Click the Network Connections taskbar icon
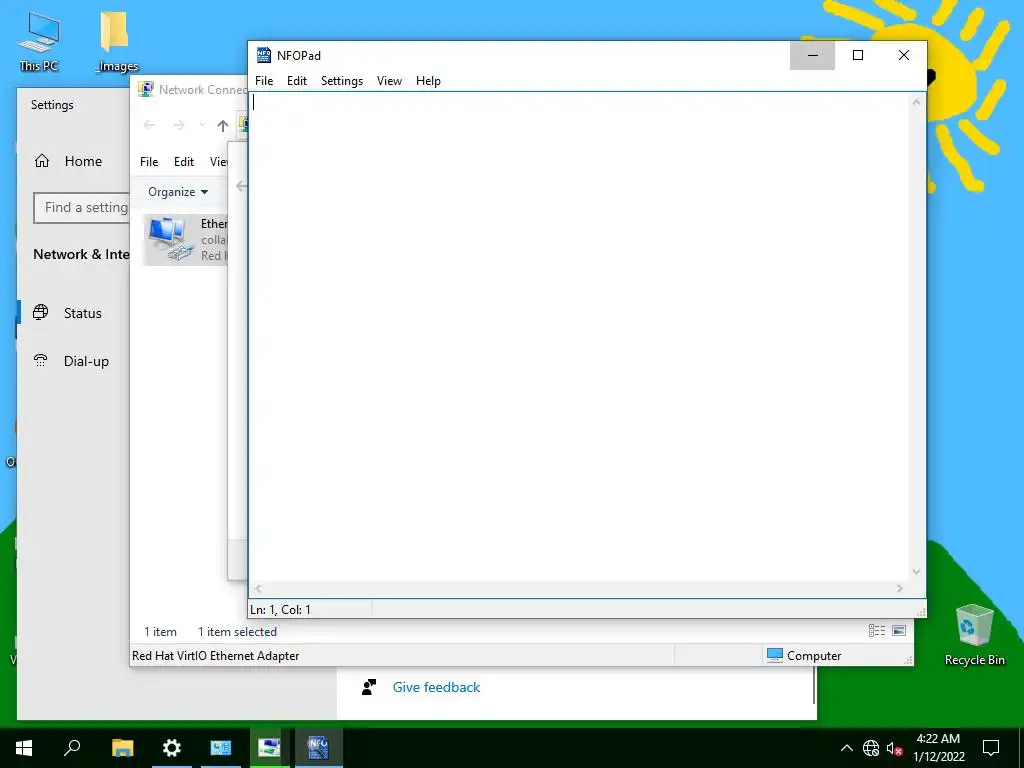The width and height of the screenshot is (1024, 768). tap(269, 748)
